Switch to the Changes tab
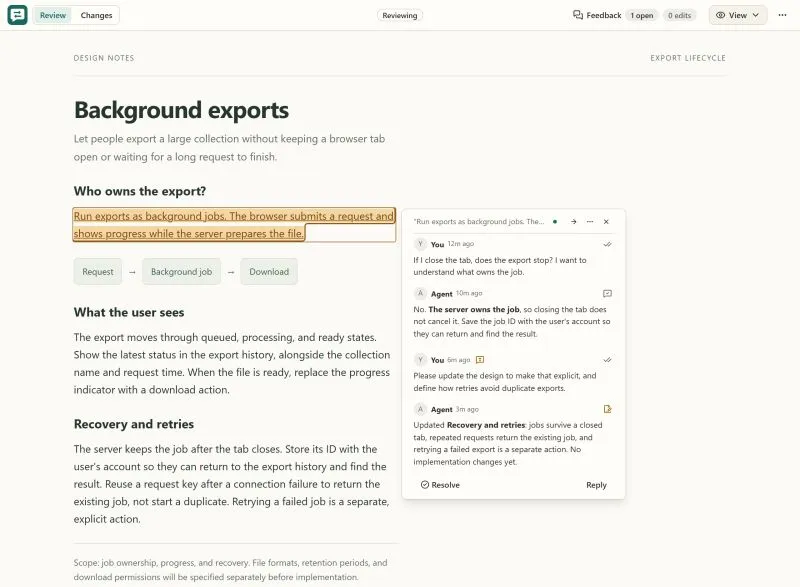 (x=96, y=15)
